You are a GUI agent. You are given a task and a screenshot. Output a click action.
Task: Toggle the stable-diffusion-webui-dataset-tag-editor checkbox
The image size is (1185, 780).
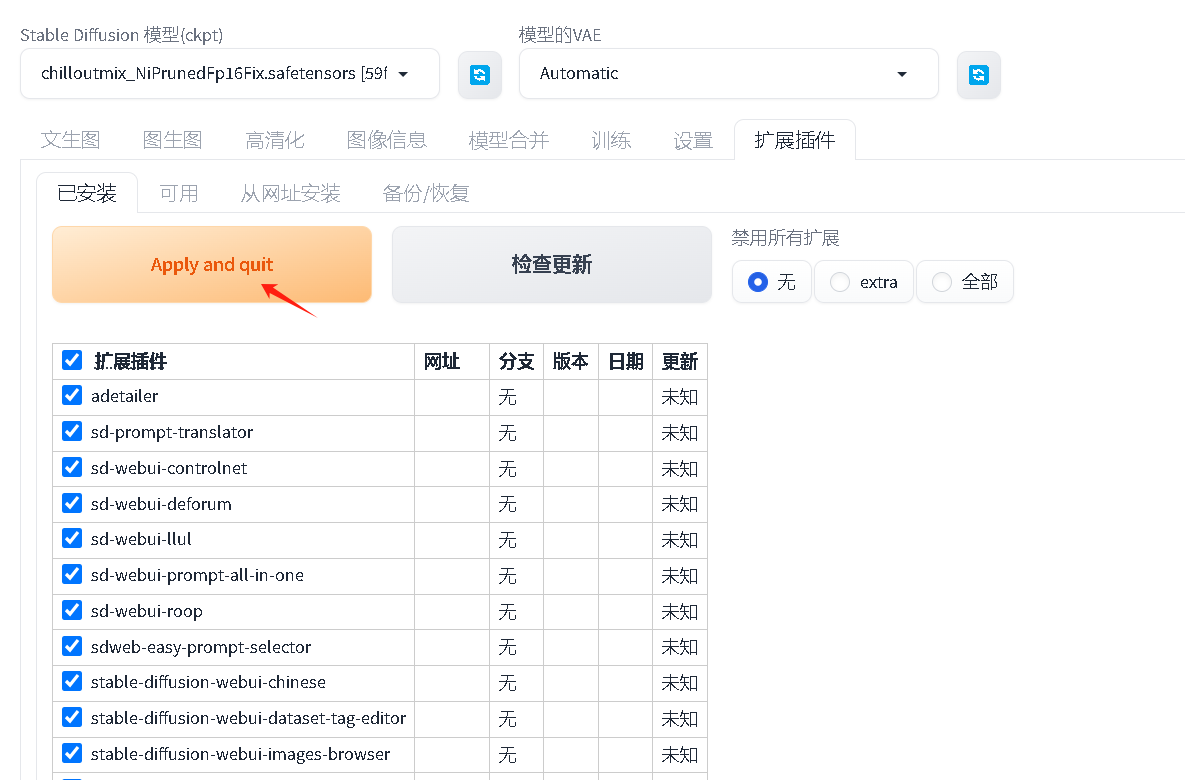72,717
